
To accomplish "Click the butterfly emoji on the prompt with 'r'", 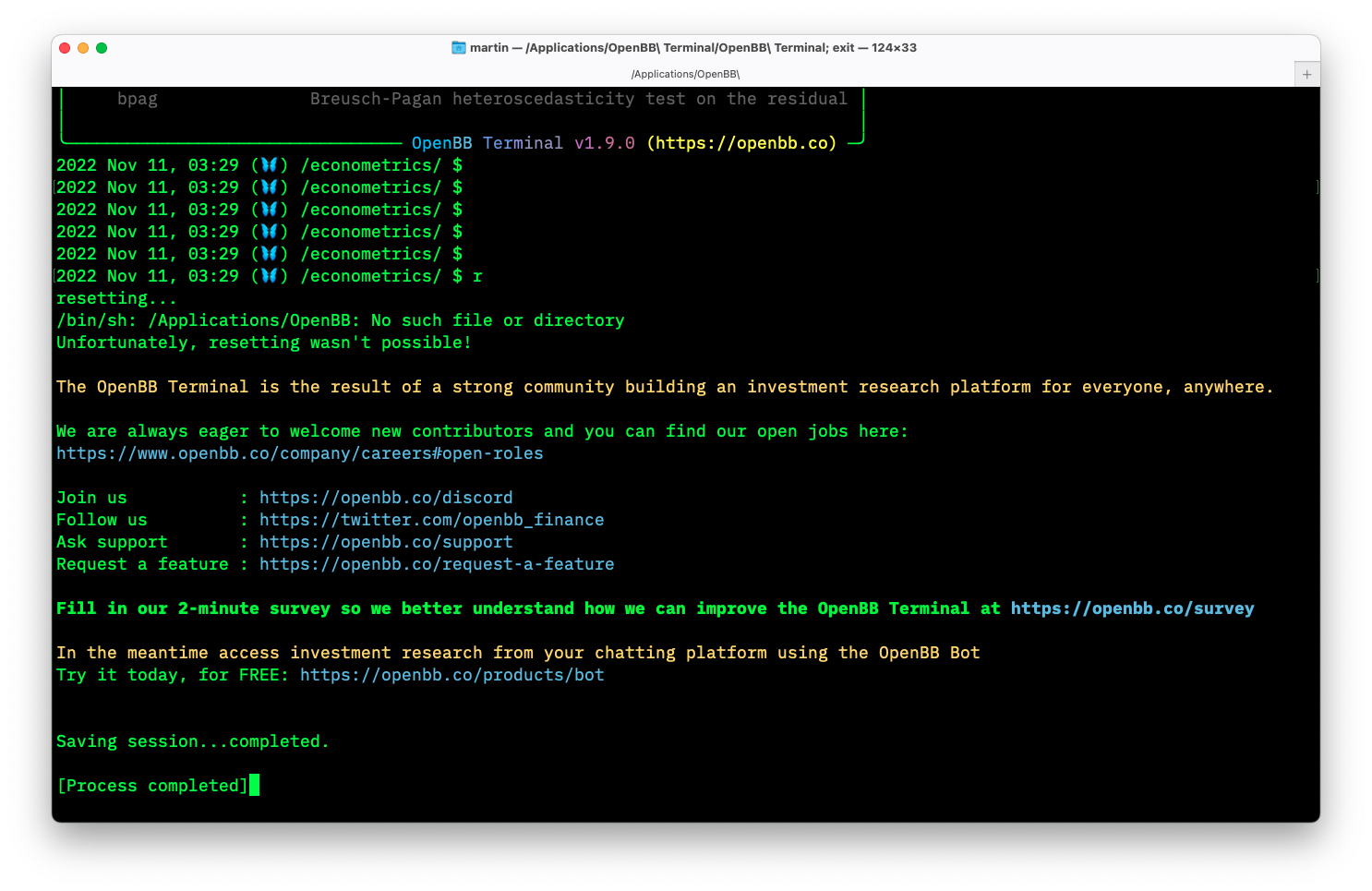I will click(270, 276).
